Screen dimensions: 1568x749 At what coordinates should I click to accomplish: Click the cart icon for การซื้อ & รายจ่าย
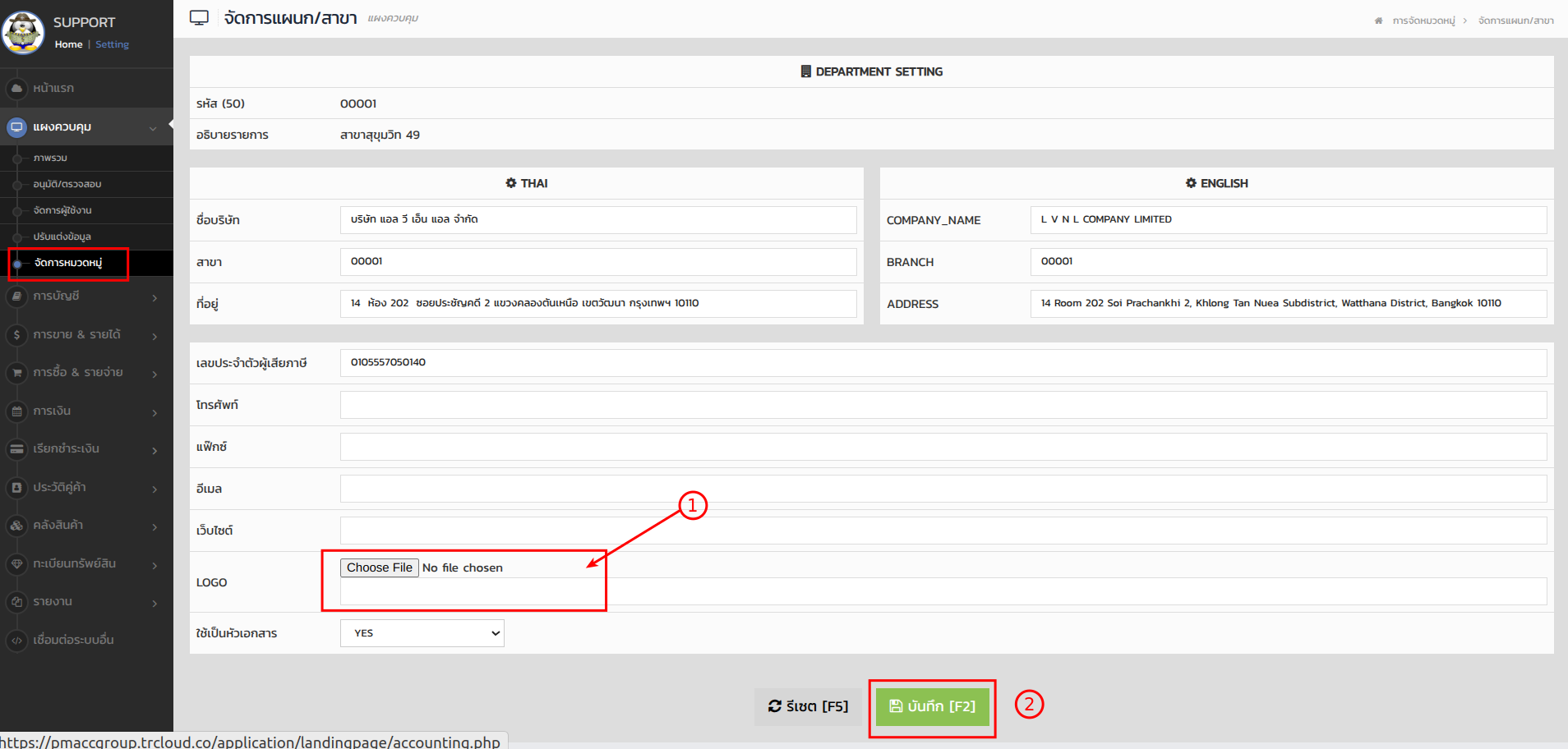pyautogui.click(x=16, y=373)
